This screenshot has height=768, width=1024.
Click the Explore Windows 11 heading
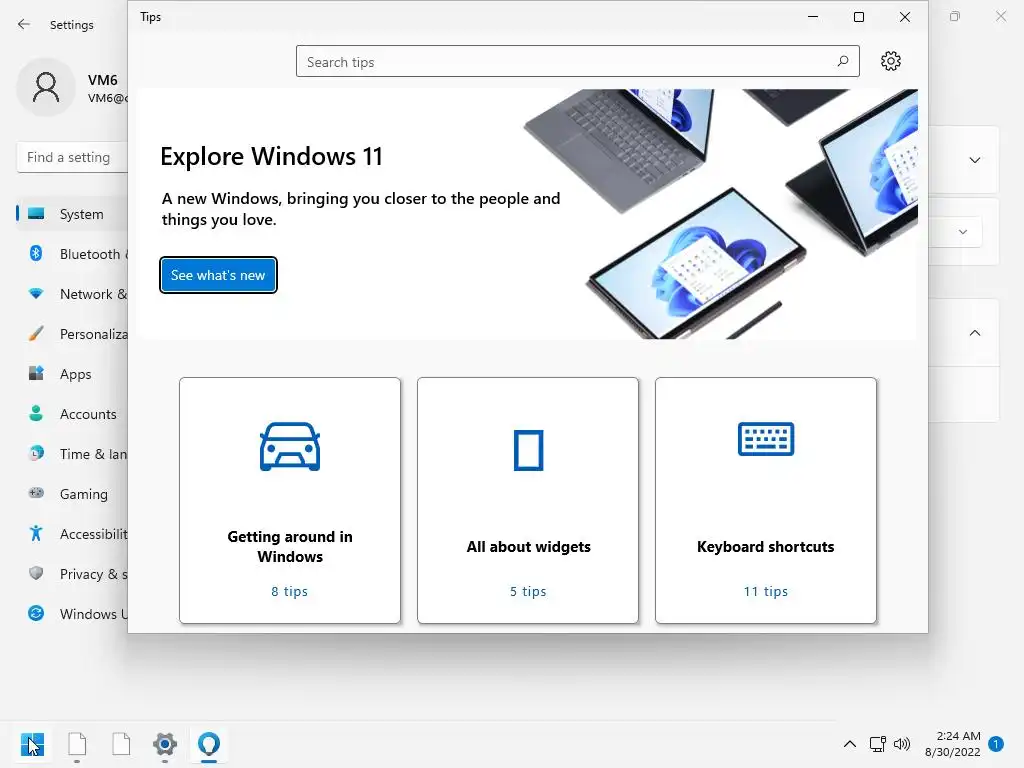tap(272, 157)
